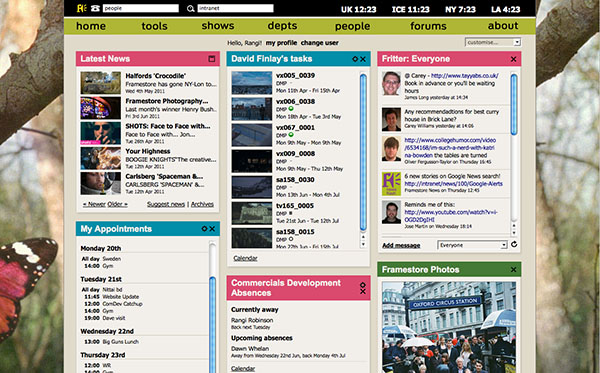This screenshot has height=373, width=600.
Task: Open the news Archives link
Action: 202,204
